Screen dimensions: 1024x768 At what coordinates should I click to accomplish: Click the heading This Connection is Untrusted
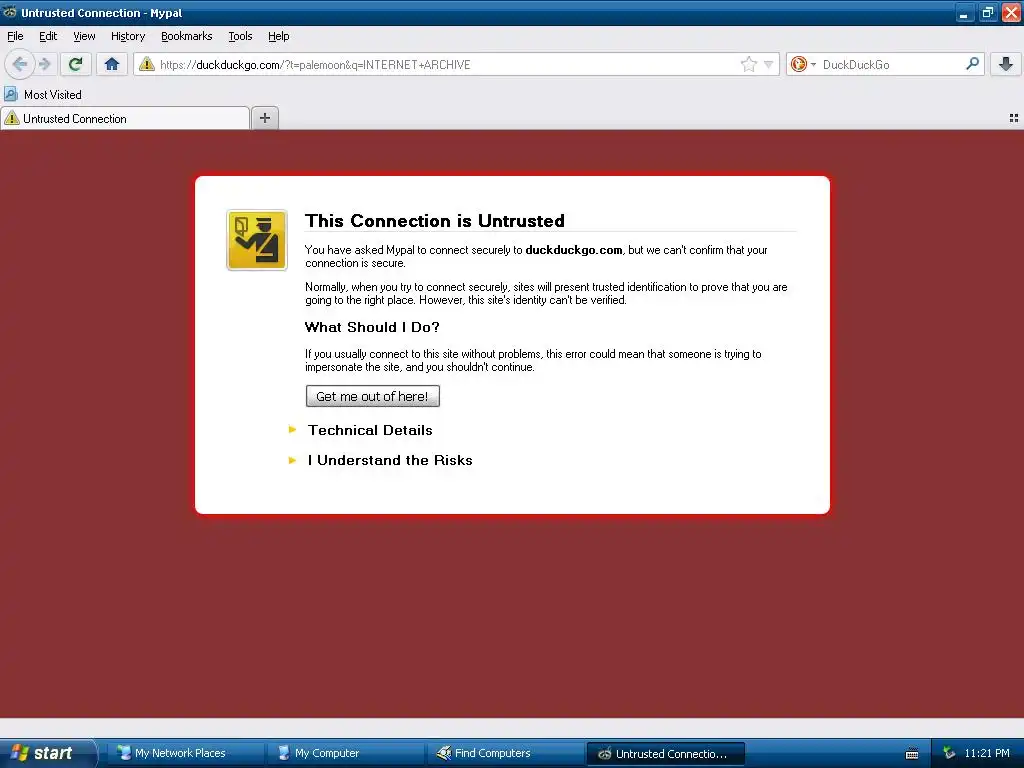tap(434, 221)
